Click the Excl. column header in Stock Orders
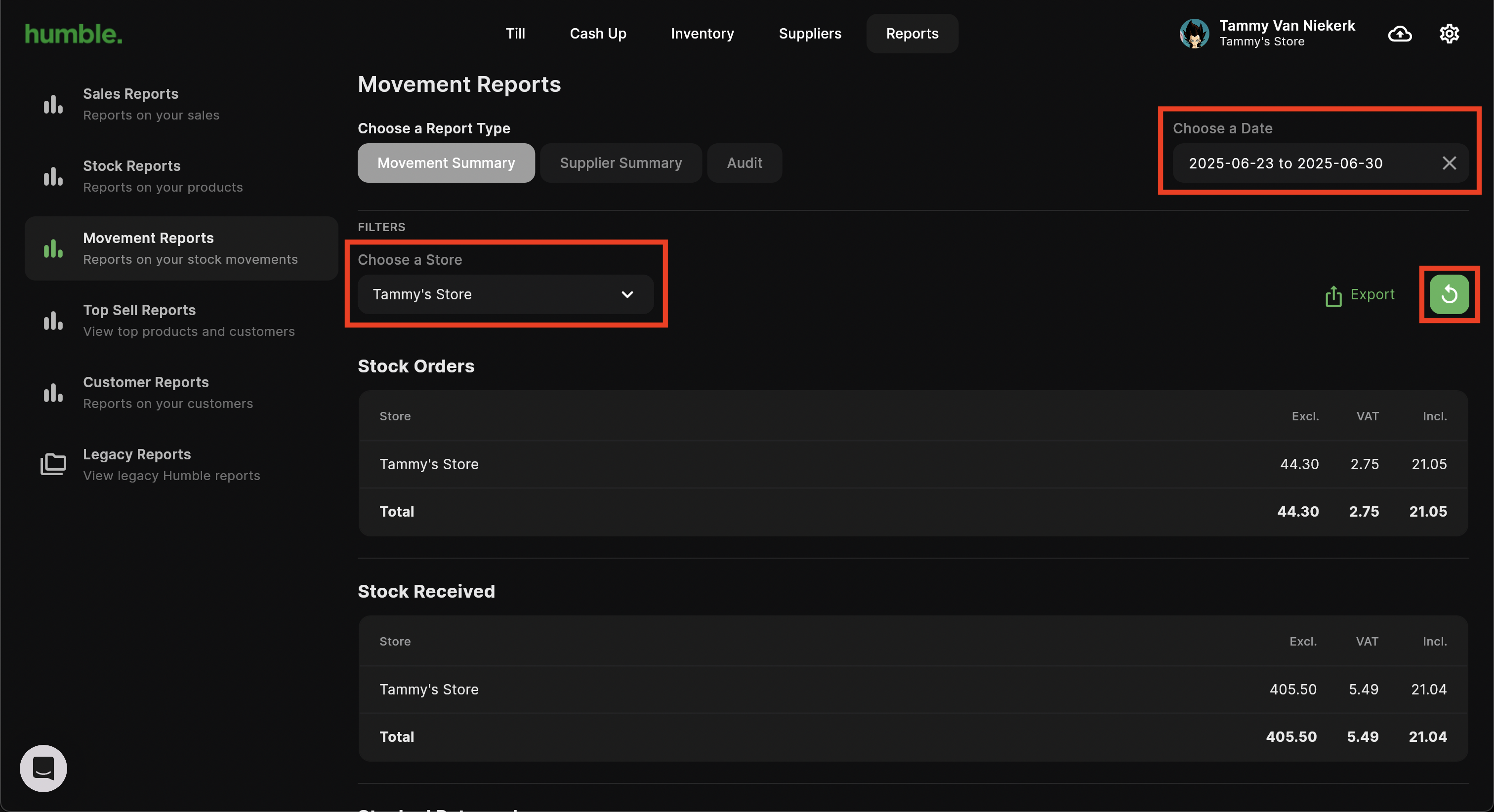 click(1305, 416)
